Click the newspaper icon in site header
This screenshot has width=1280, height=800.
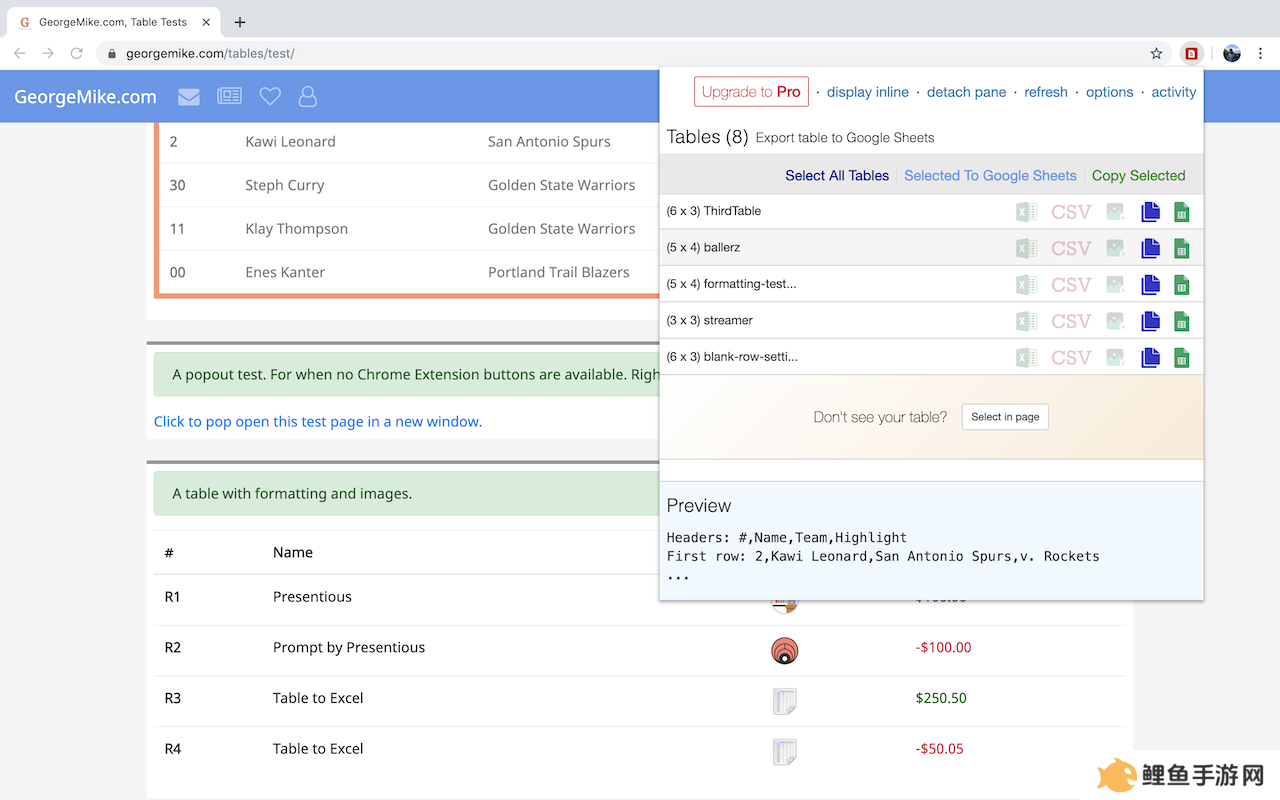click(230, 96)
